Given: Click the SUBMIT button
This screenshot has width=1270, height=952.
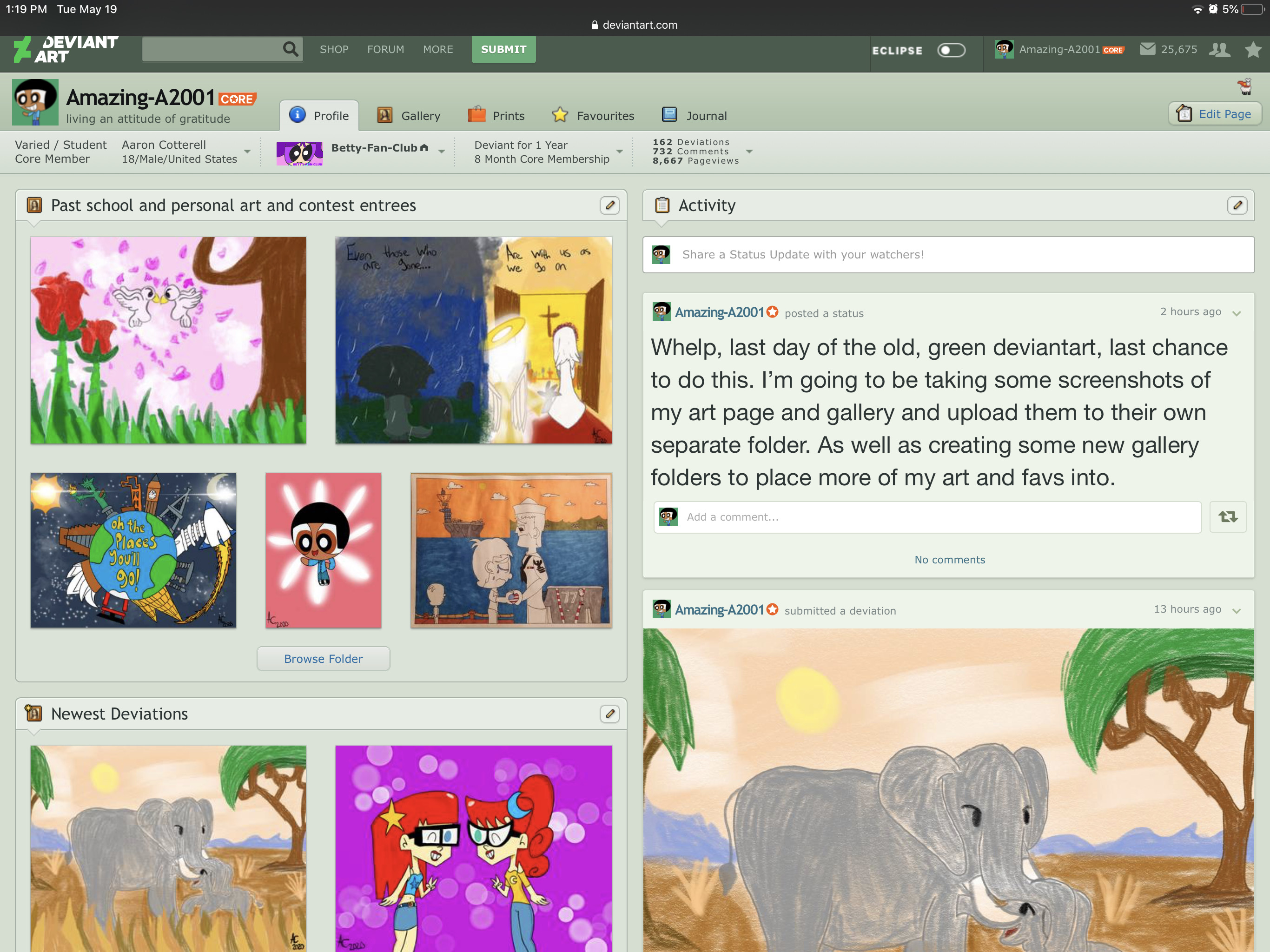Looking at the screenshot, I should point(503,49).
